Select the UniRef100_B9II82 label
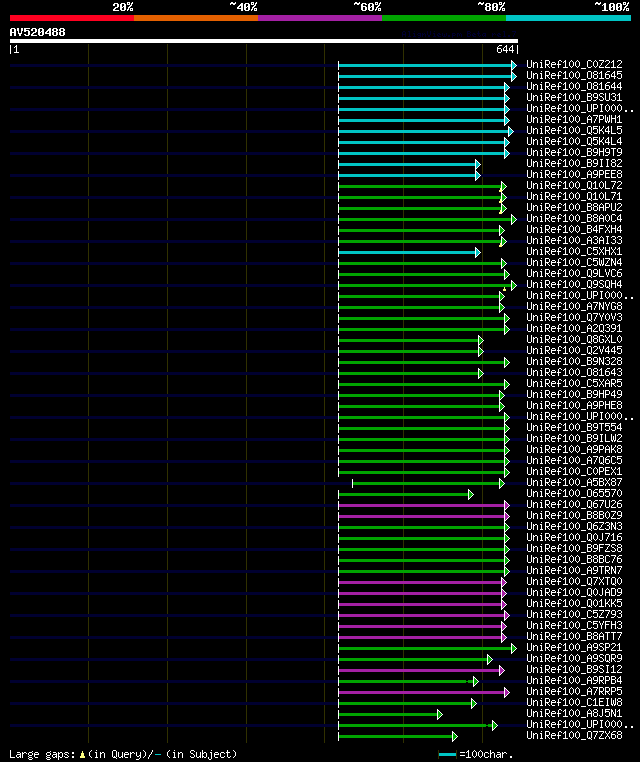 point(574,163)
